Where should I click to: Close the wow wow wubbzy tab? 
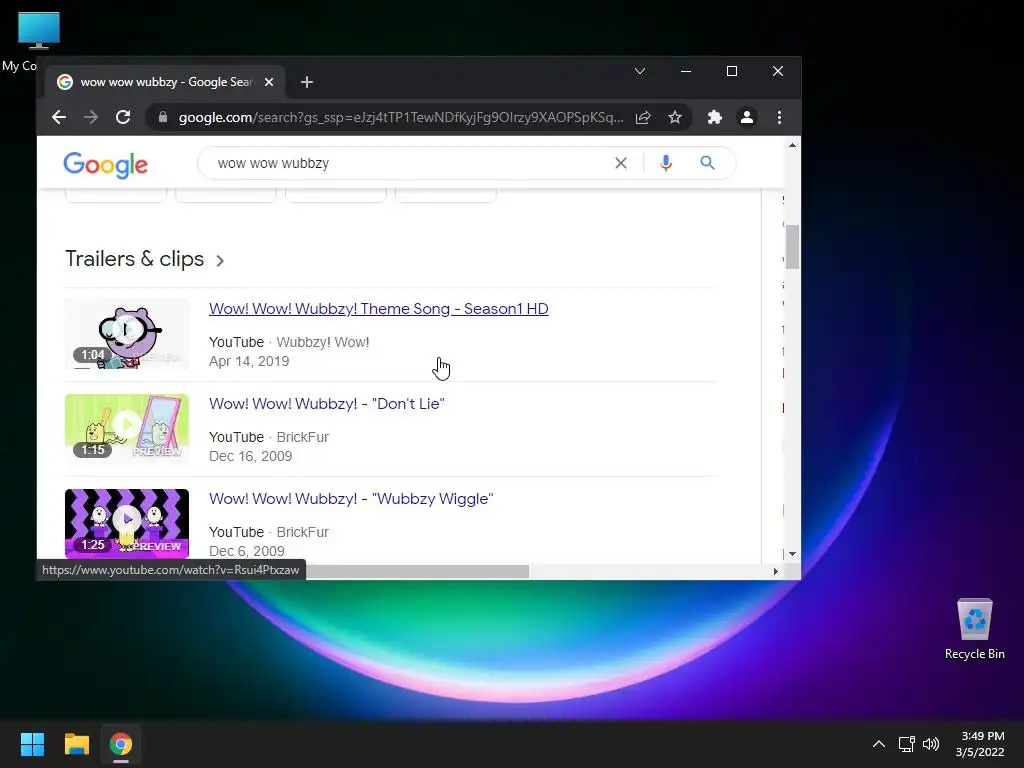point(269,82)
